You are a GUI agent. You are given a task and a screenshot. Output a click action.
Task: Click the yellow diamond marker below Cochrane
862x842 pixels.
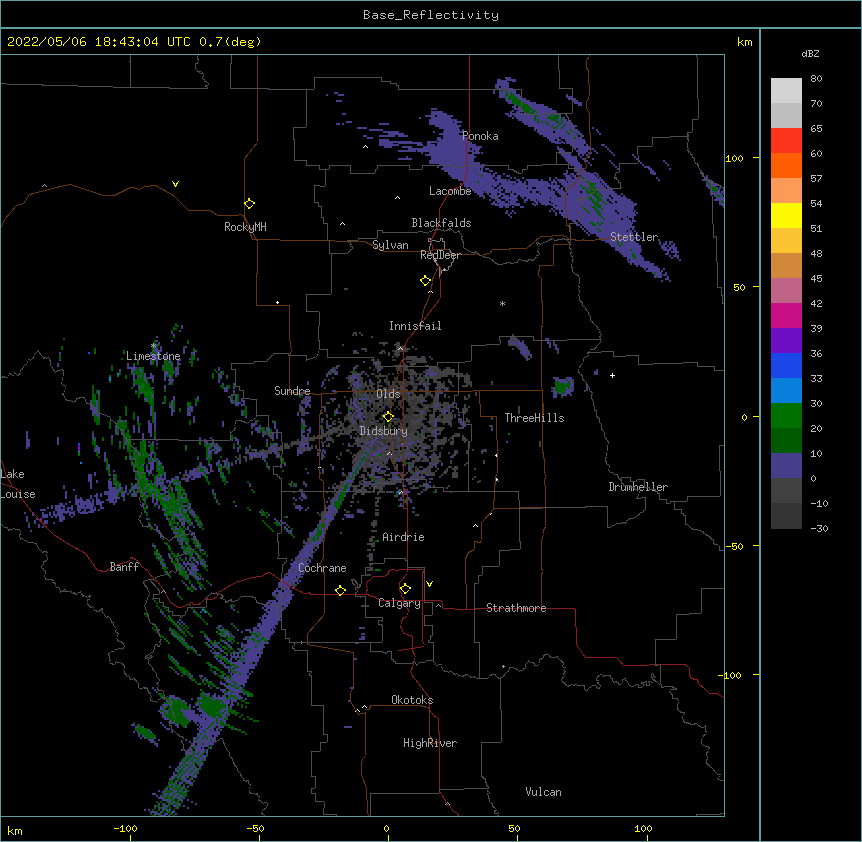pyautogui.click(x=340, y=590)
